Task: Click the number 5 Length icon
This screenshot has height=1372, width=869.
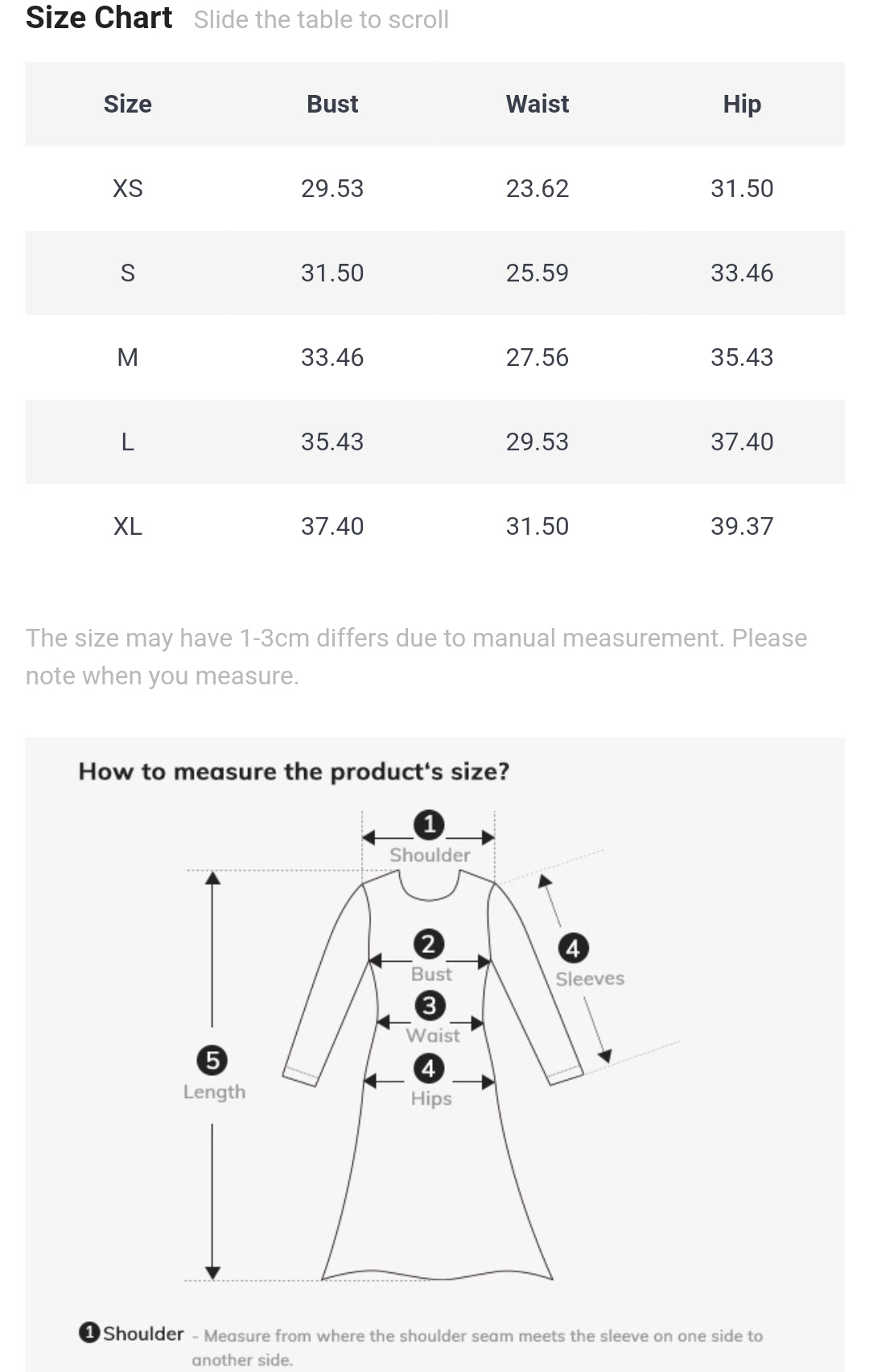Action: click(x=212, y=1060)
